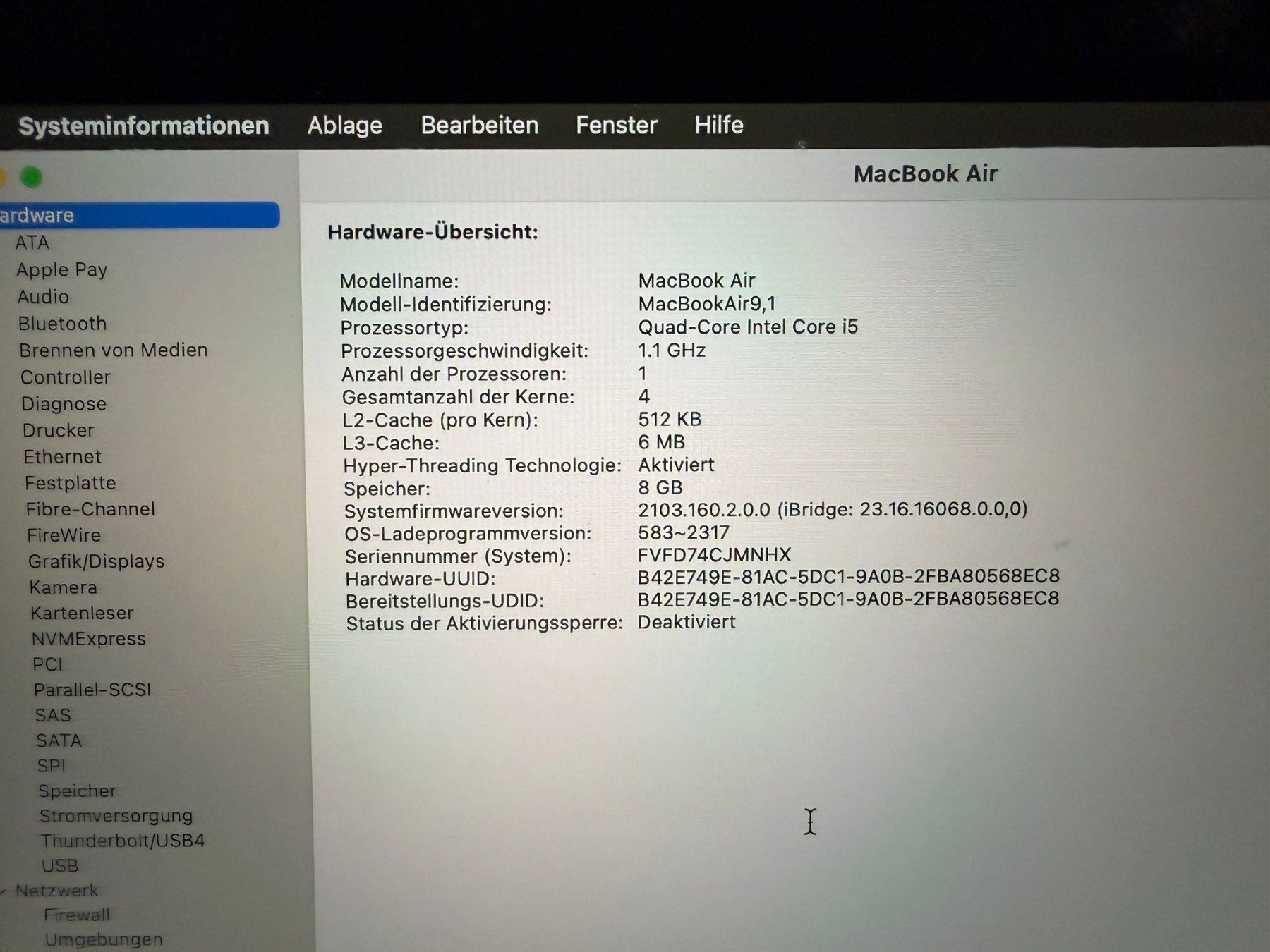Click the Hardware-Übersicht heading
Image resolution: width=1270 pixels, height=952 pixels.
tap(433, 232)
